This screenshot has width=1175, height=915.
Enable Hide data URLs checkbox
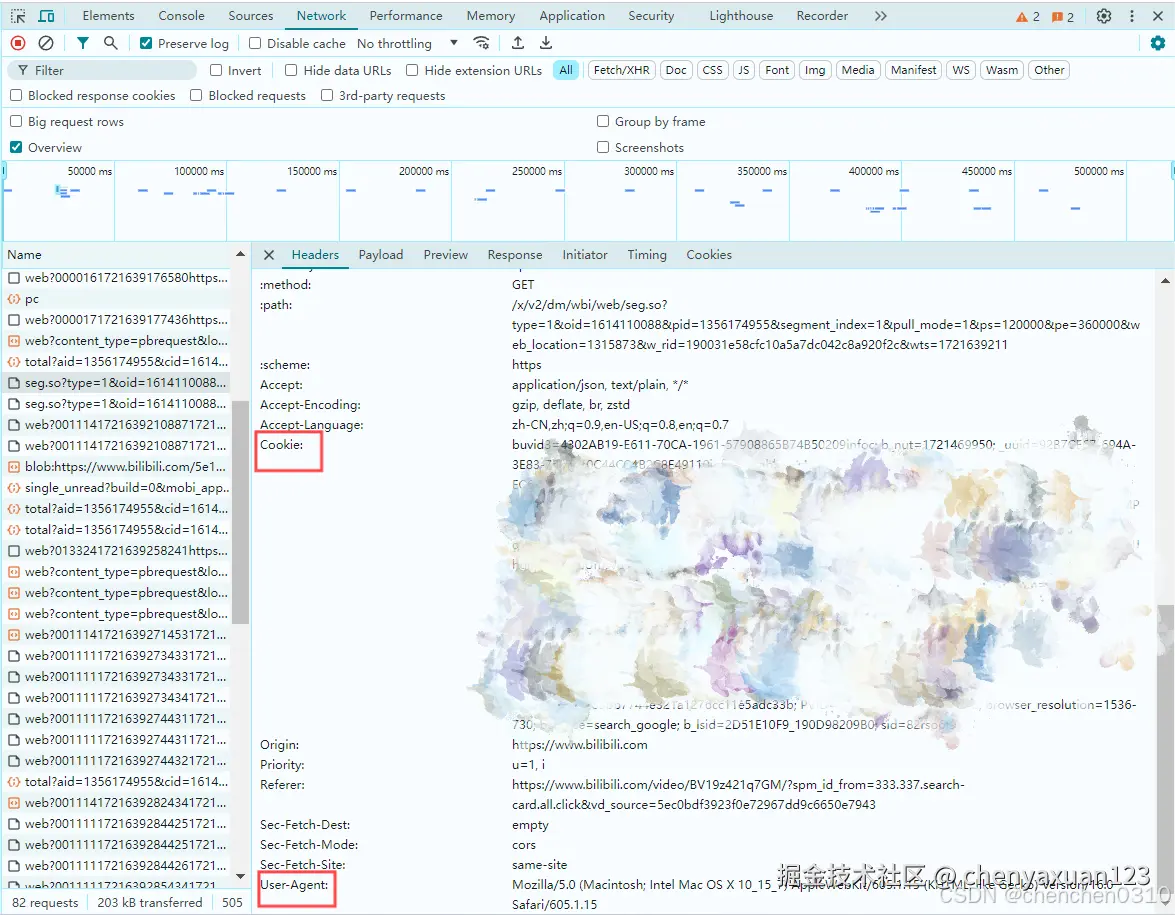click(x=291, y=70)
